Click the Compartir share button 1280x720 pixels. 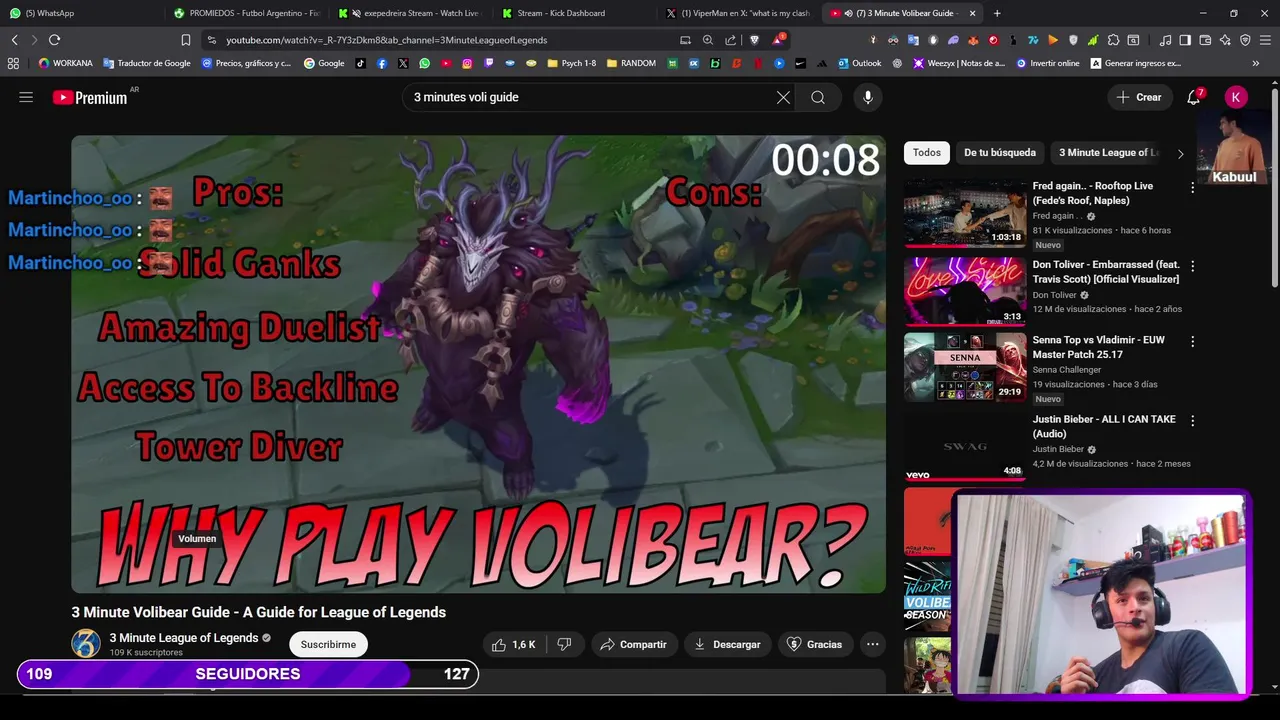[634, 645]
